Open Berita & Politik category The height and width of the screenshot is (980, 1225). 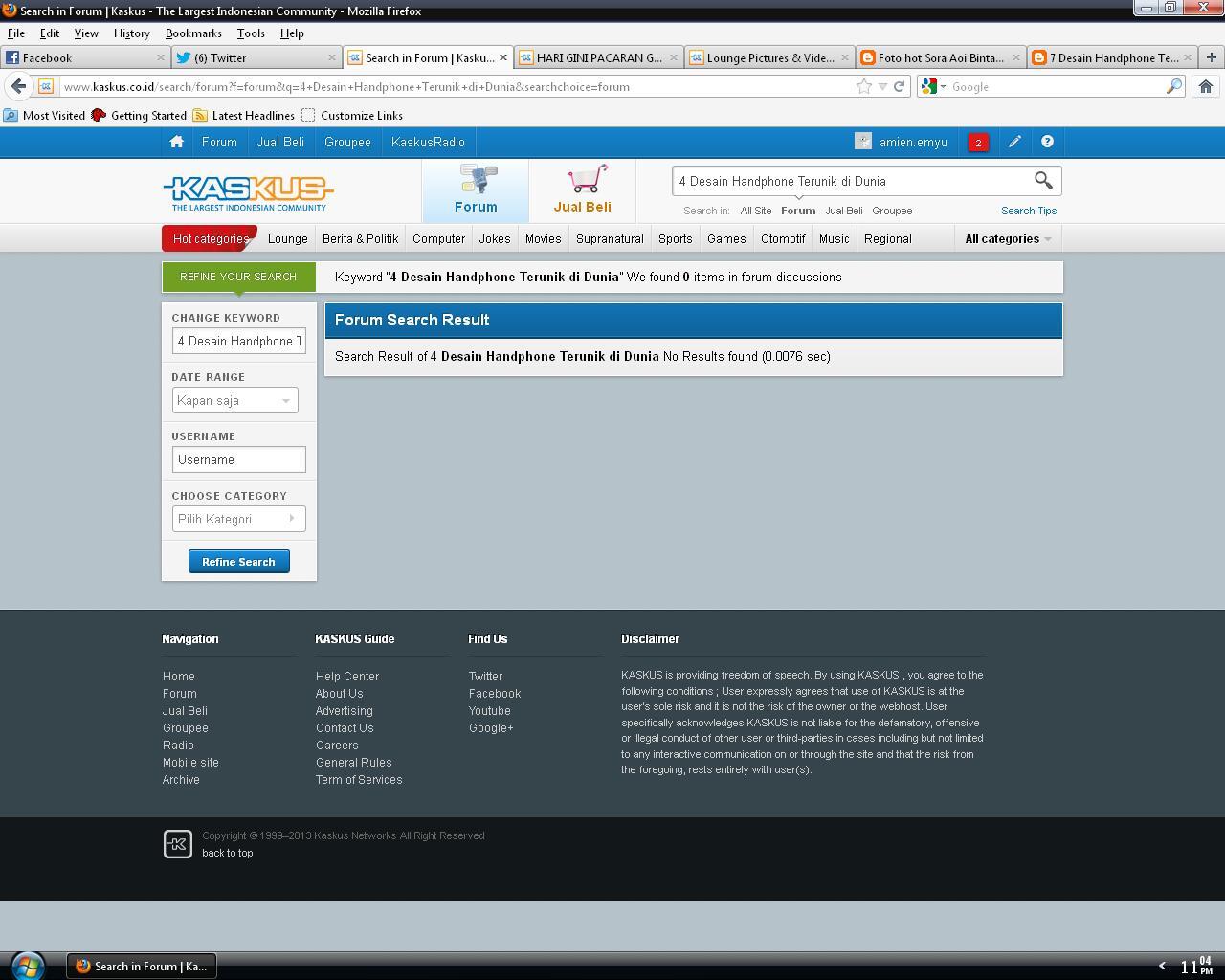tap(360, 238)
